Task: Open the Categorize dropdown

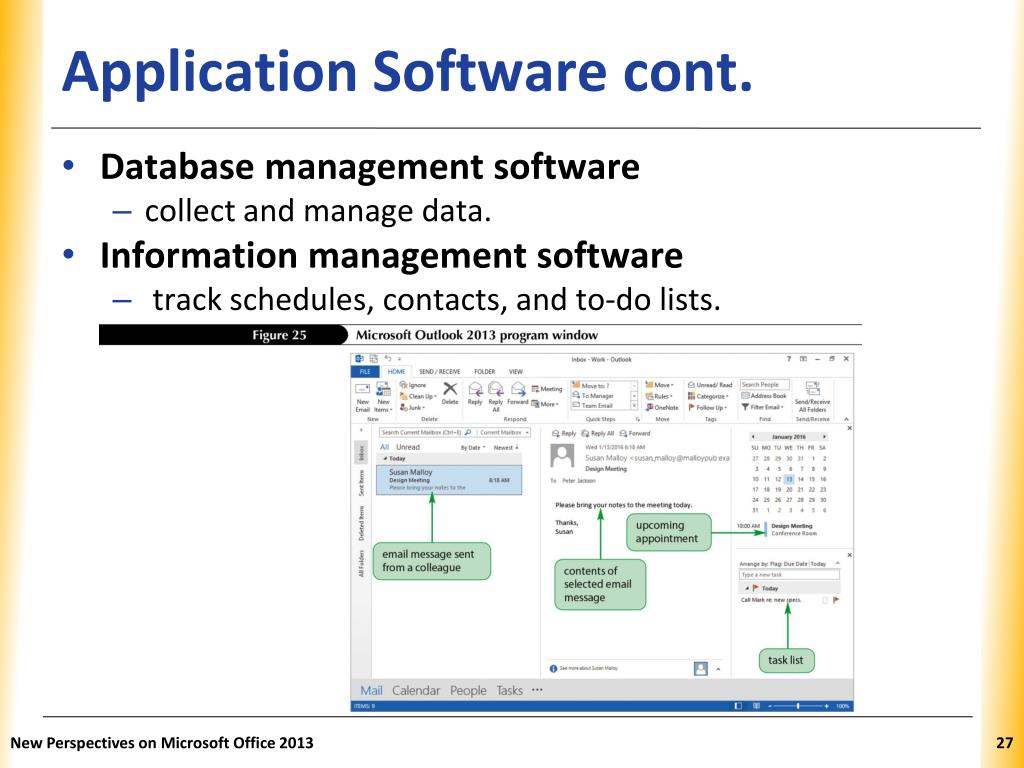Action: point(707,396)
